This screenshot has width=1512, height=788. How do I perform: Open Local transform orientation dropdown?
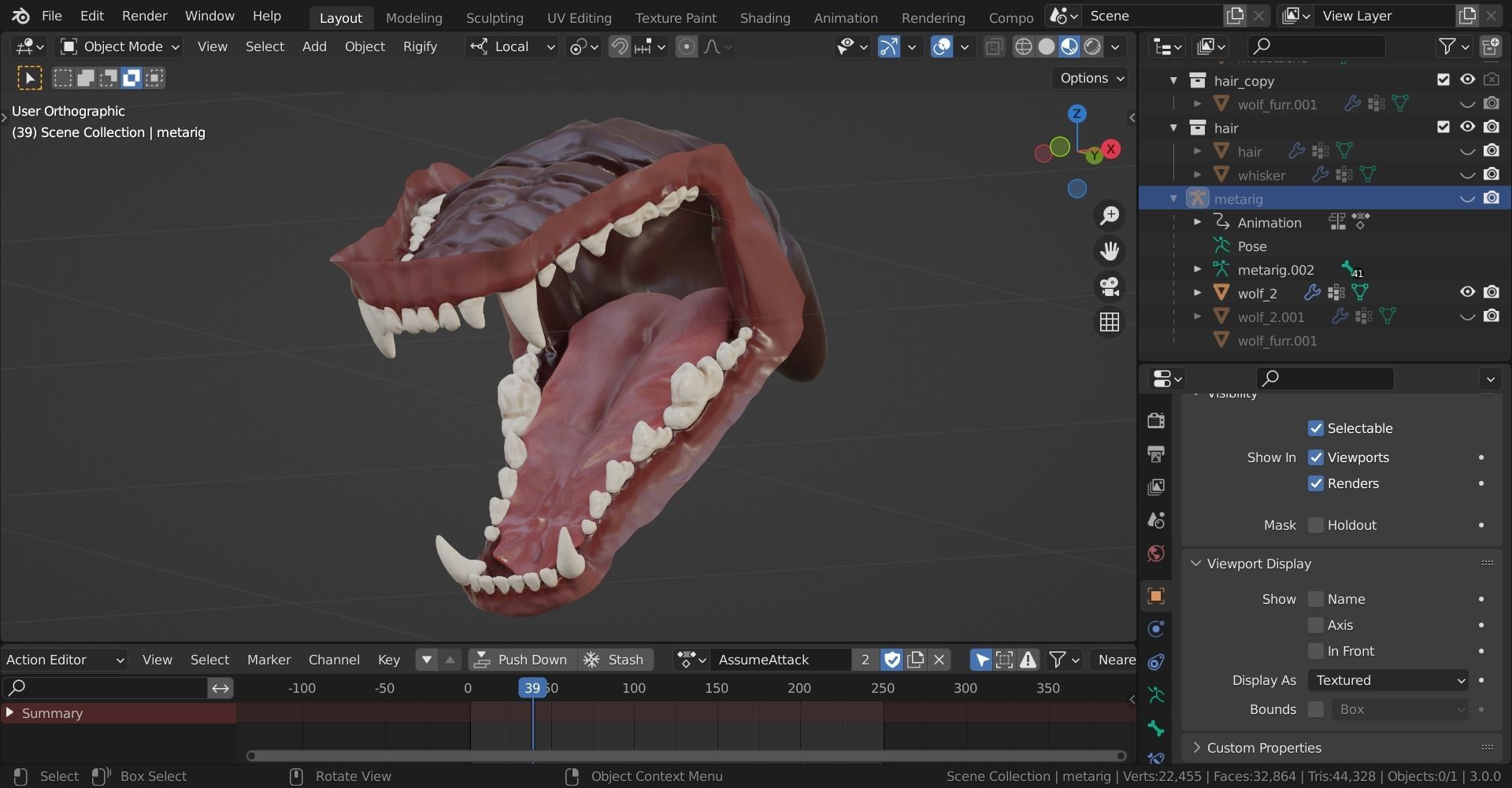pyautogui.click(x=513, y=47)
